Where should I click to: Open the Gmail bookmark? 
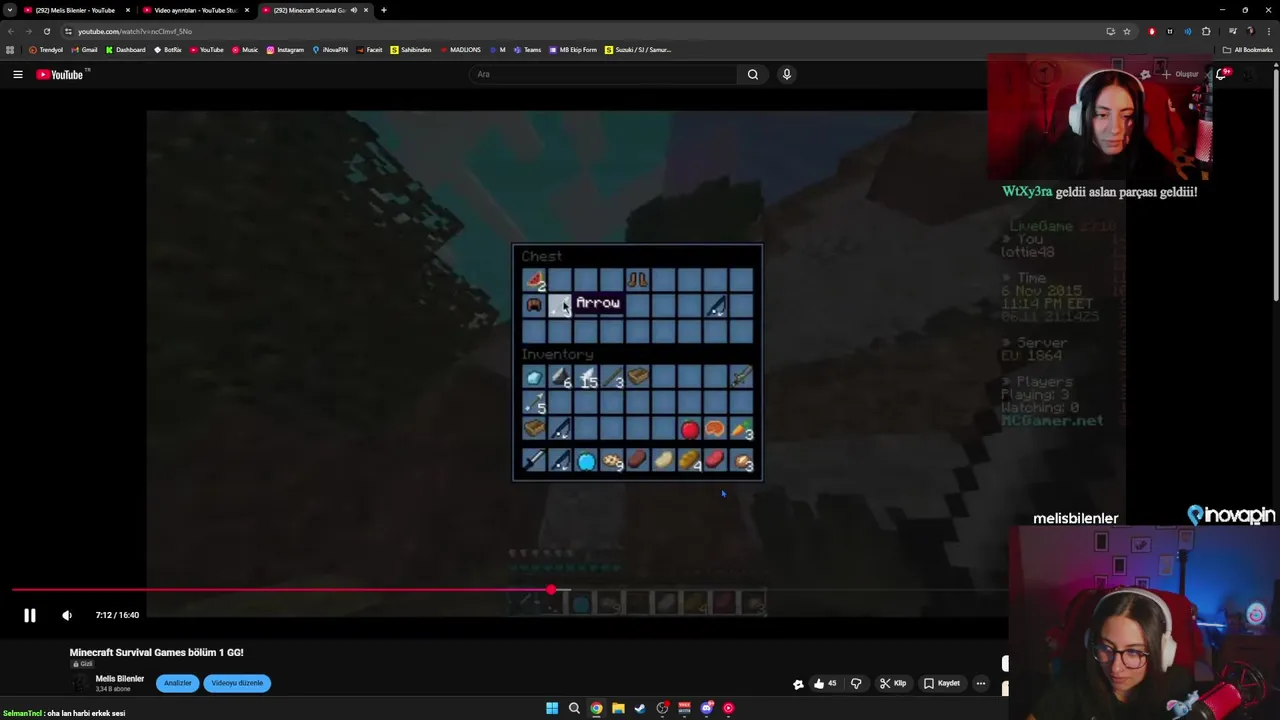(84, 49)
